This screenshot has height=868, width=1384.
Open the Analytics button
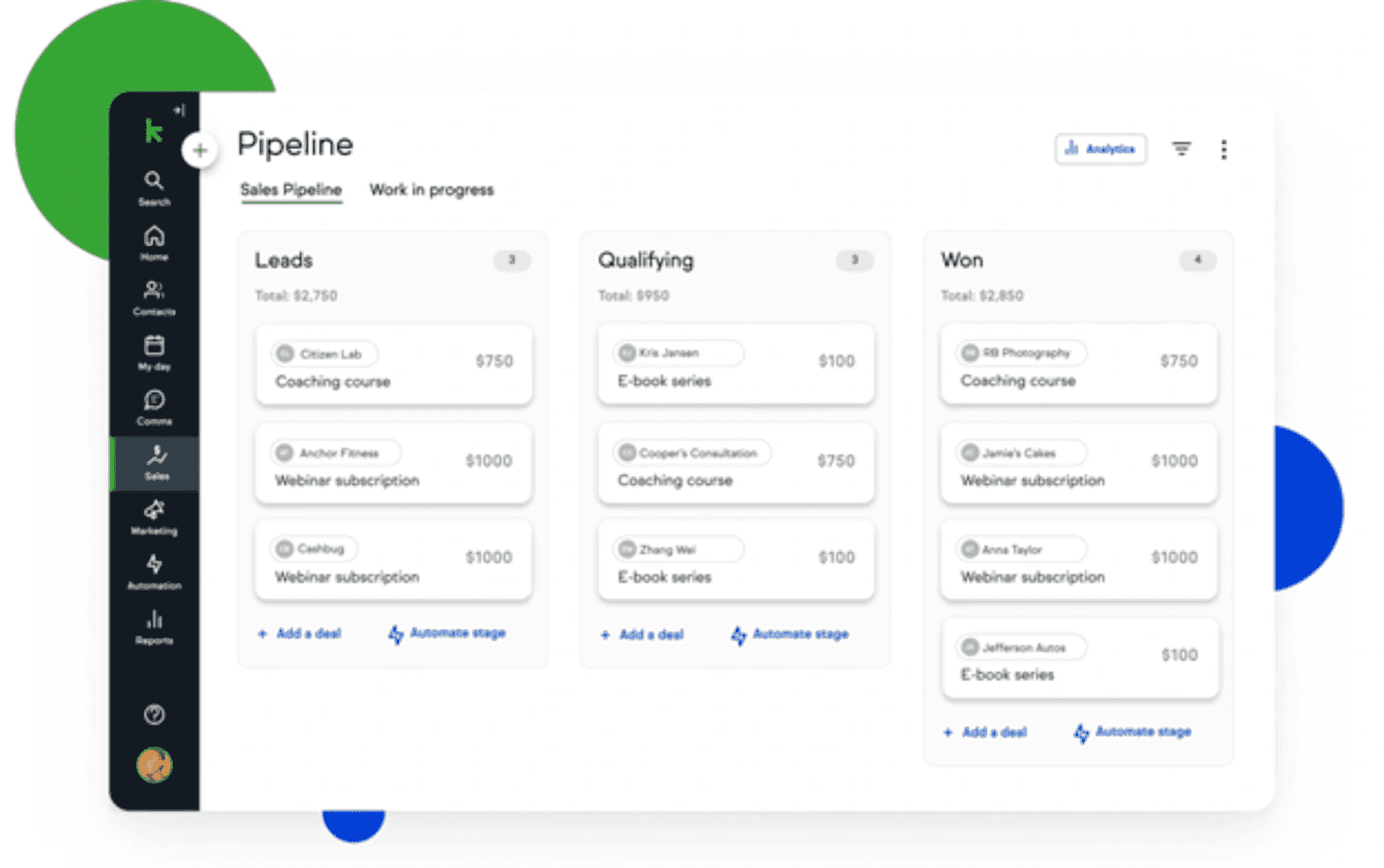(x=1100, y=149)
